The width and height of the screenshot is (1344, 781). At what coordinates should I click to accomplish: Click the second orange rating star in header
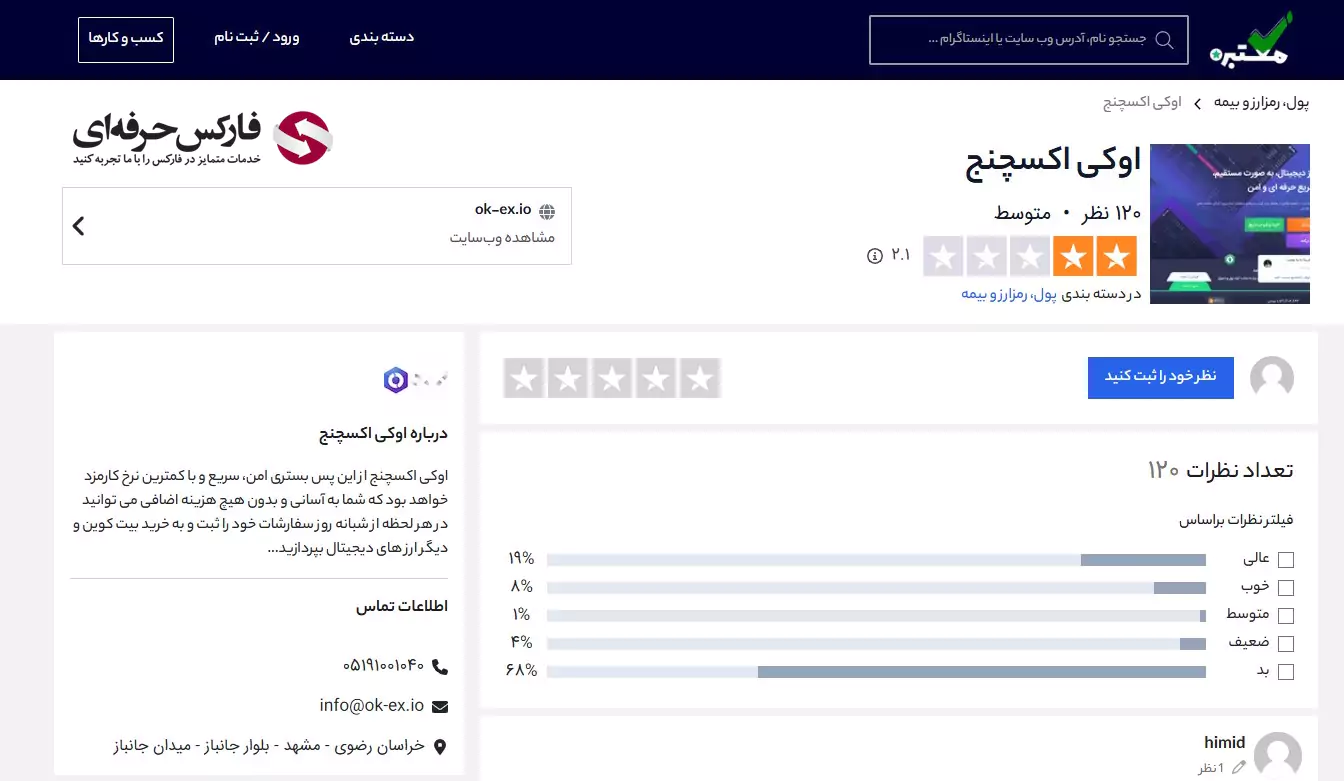(x=1073, y=256)
